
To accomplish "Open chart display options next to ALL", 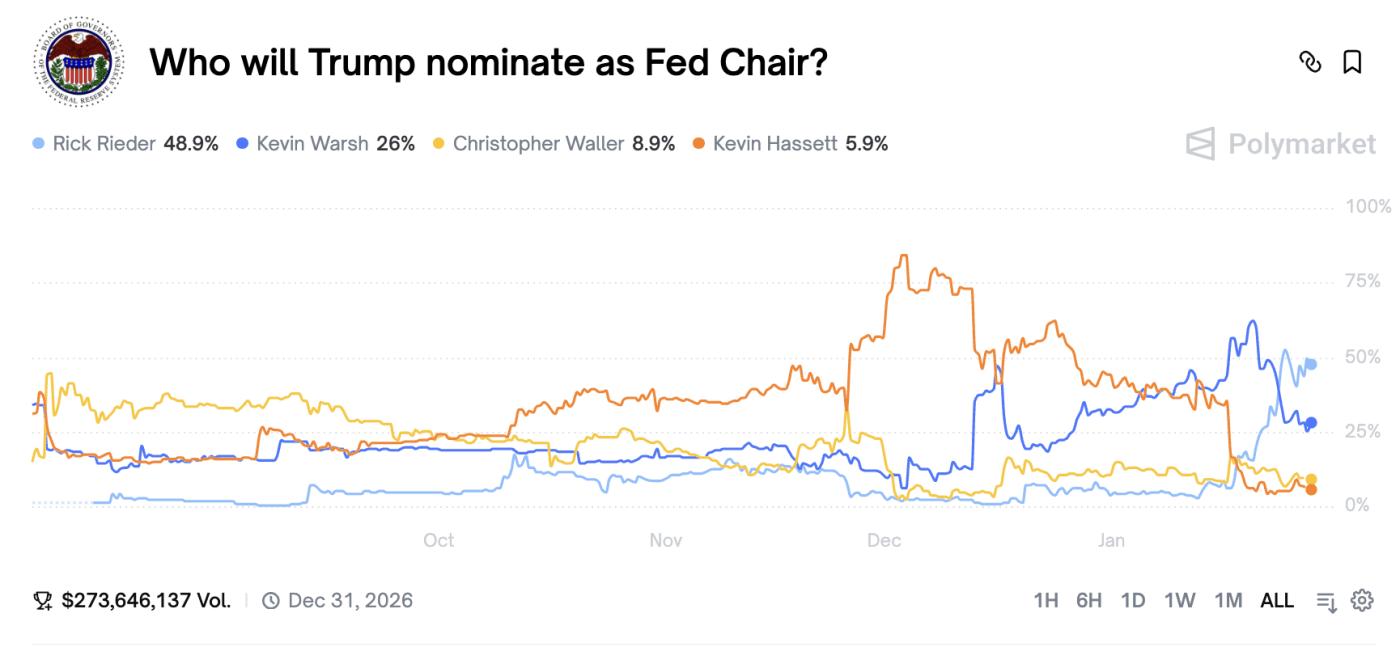I will click(x=1326, y=601).
